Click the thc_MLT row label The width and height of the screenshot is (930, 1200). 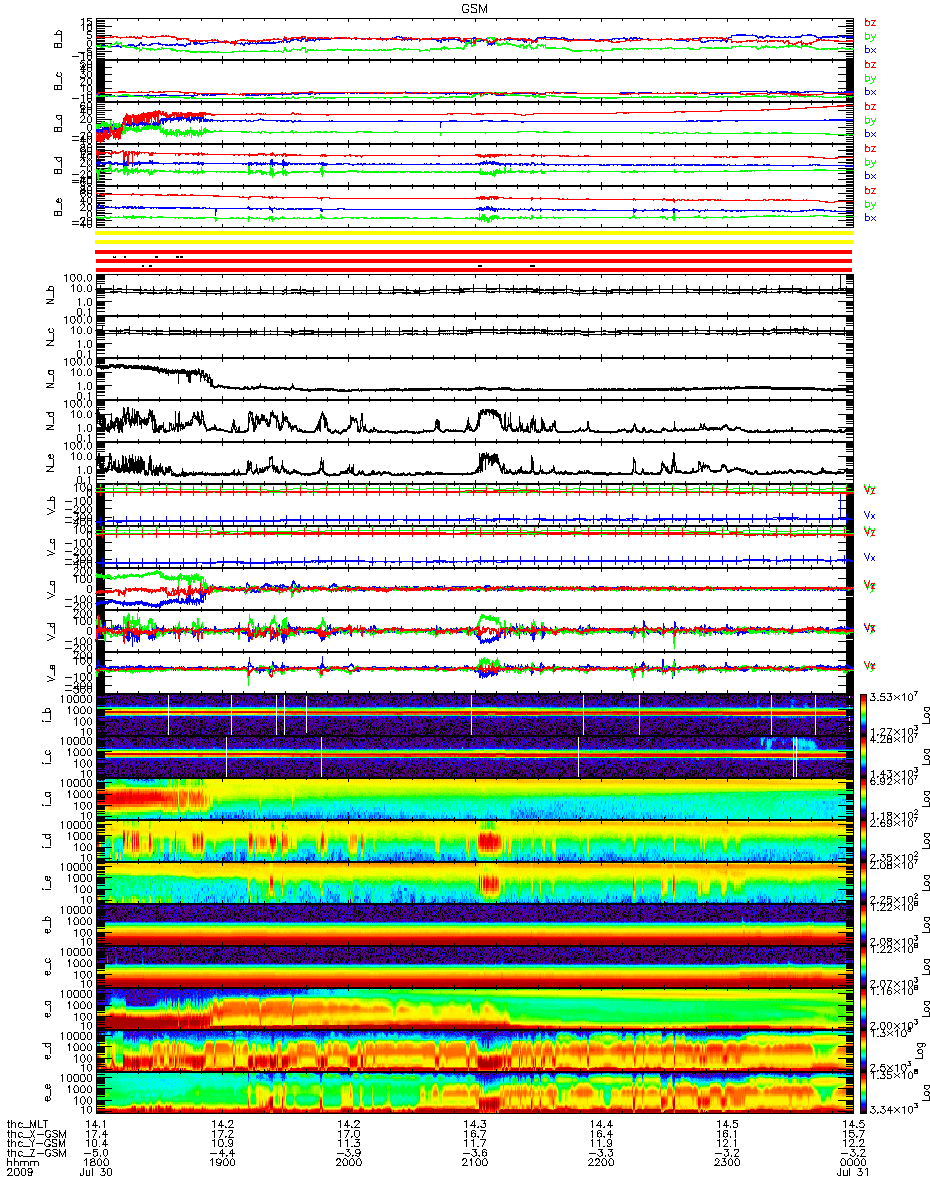(26, 1125)
